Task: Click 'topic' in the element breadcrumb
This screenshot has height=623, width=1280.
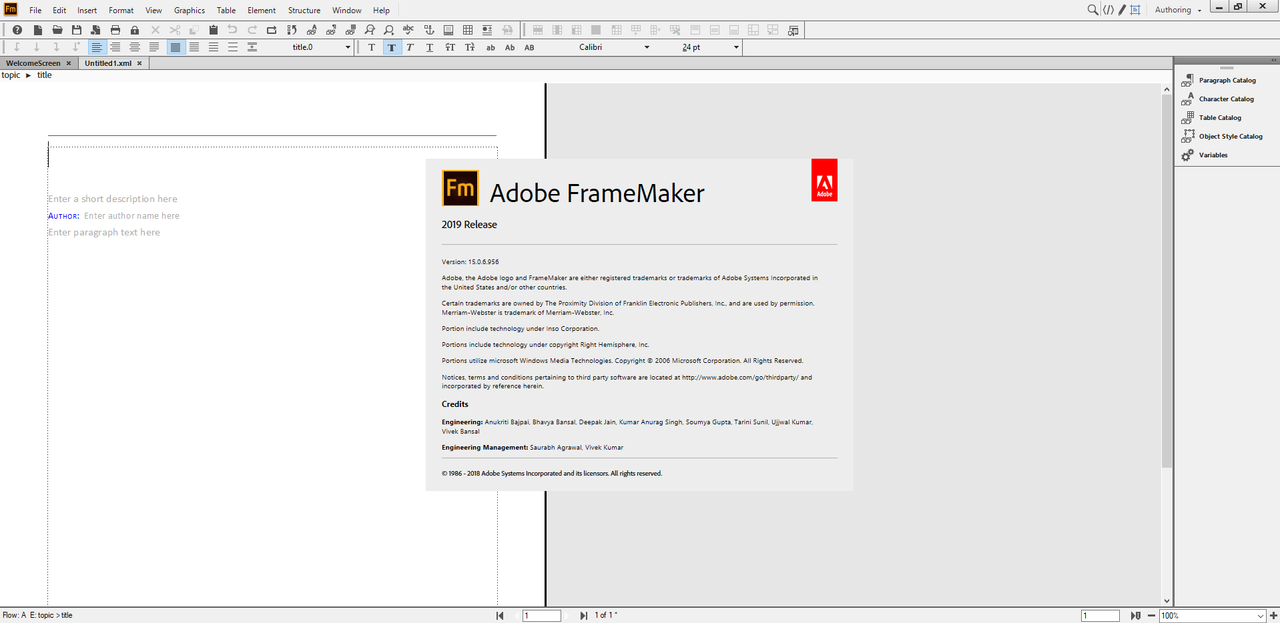Action: click(x=11, y=75)
